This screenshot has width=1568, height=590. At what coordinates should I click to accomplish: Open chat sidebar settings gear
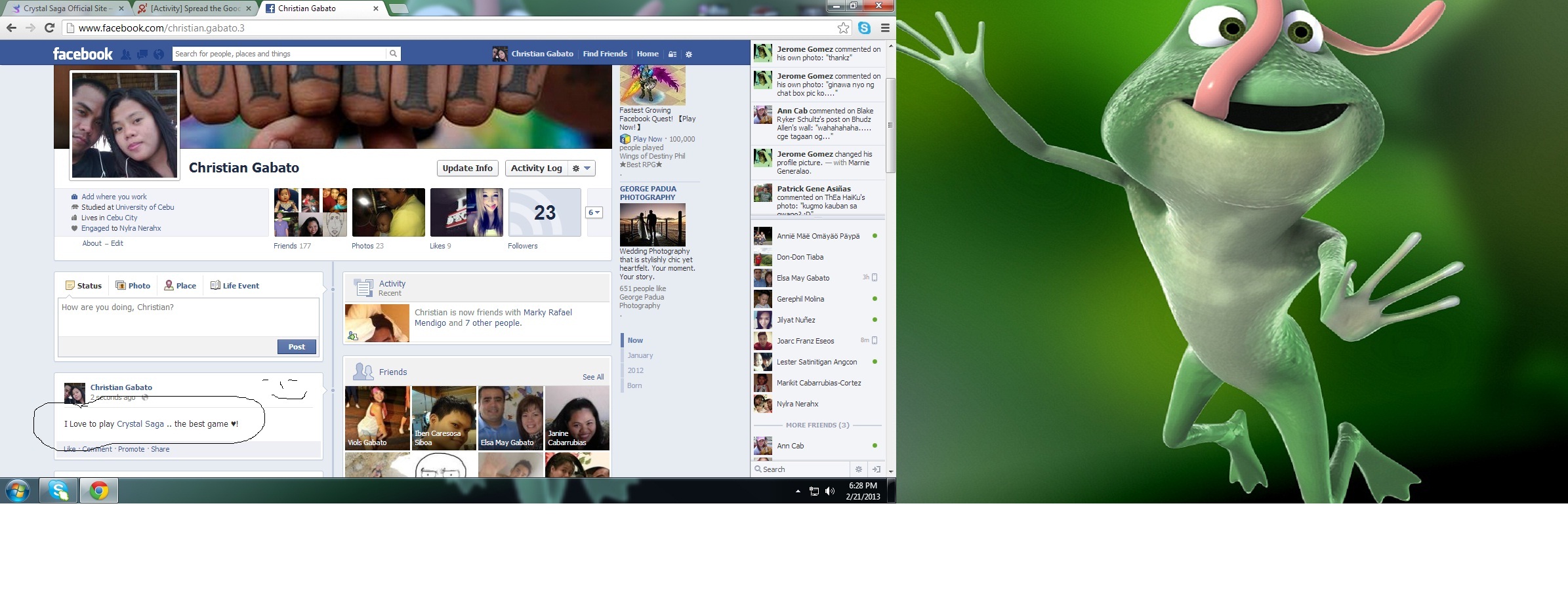[x=858, y=469]
